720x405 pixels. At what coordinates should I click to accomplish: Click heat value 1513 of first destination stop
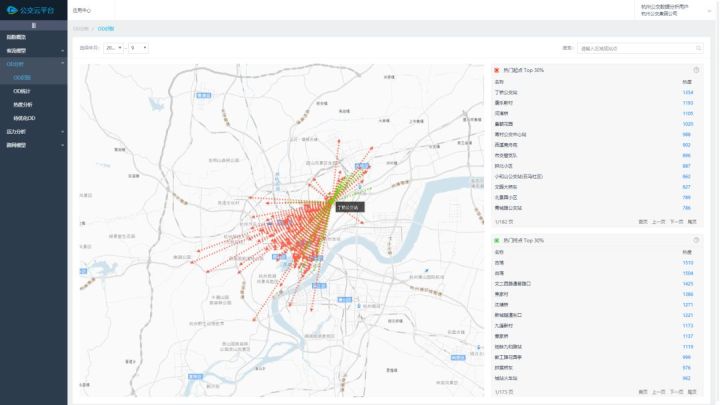(687, 263)
